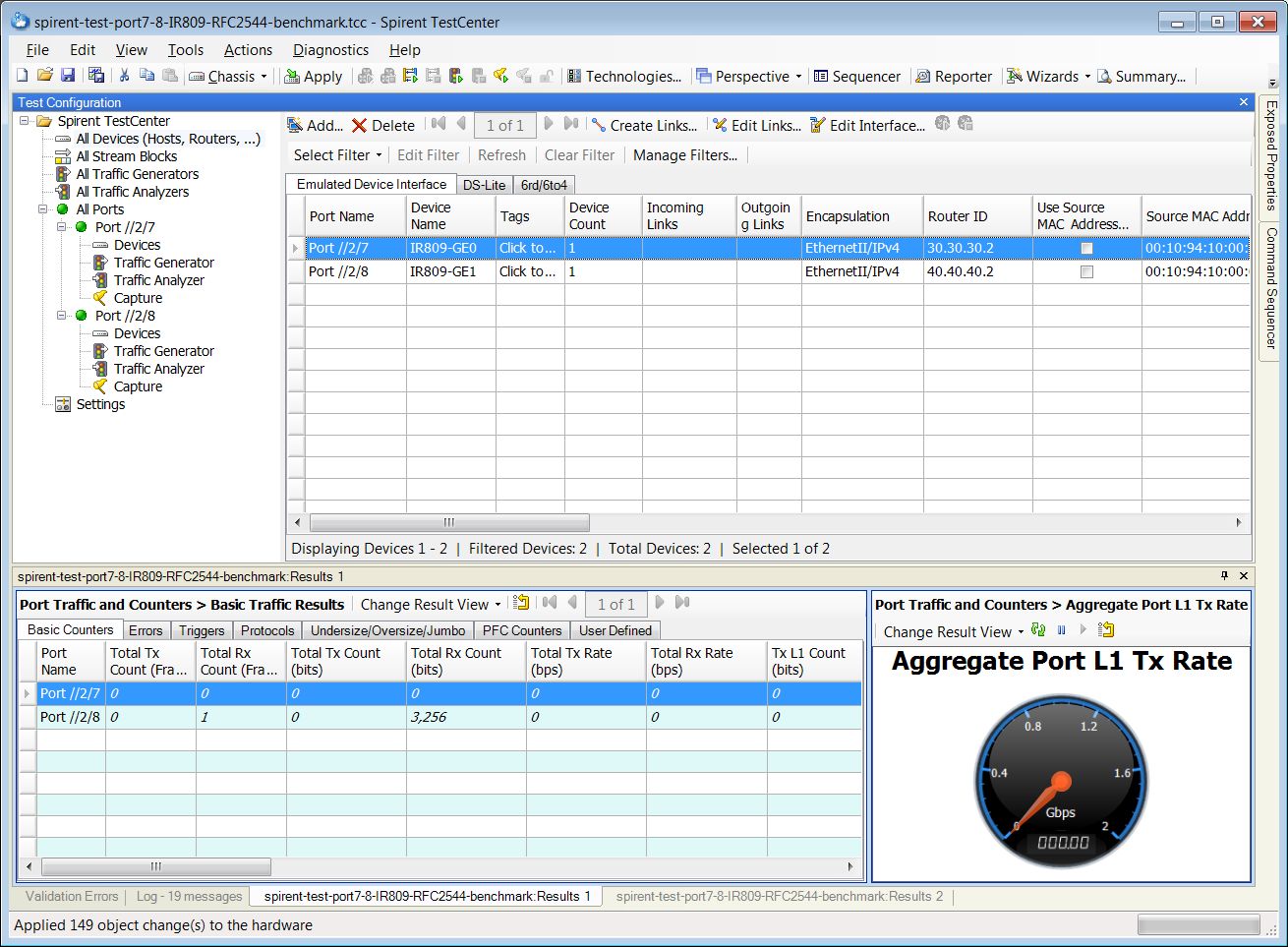Viewport: 1288px width, 947px height.
Task: Click the Open folder icon in toolbar
Action: [45, 76]
